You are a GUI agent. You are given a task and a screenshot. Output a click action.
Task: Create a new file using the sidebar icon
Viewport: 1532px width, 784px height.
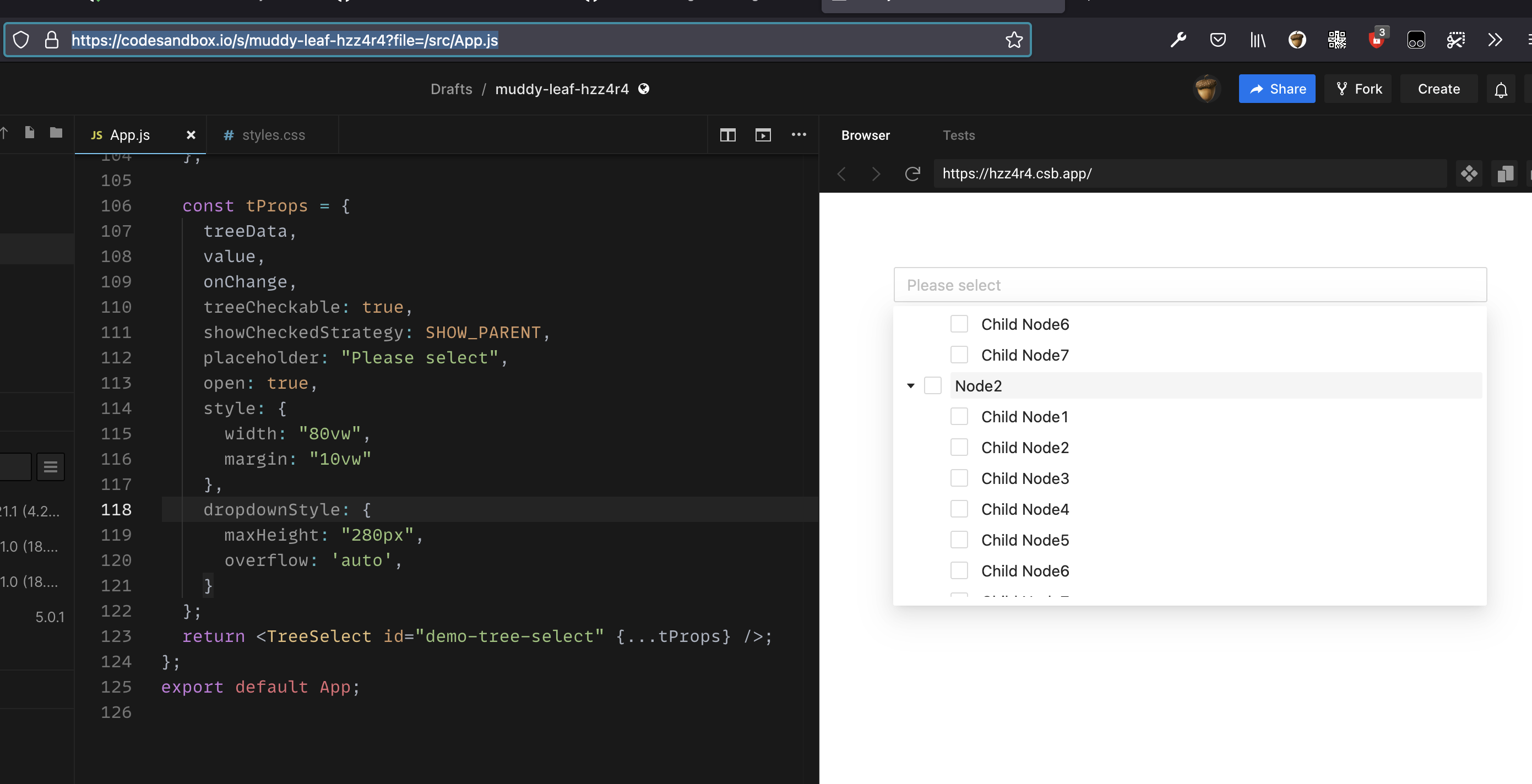click(x=29, y=133)
